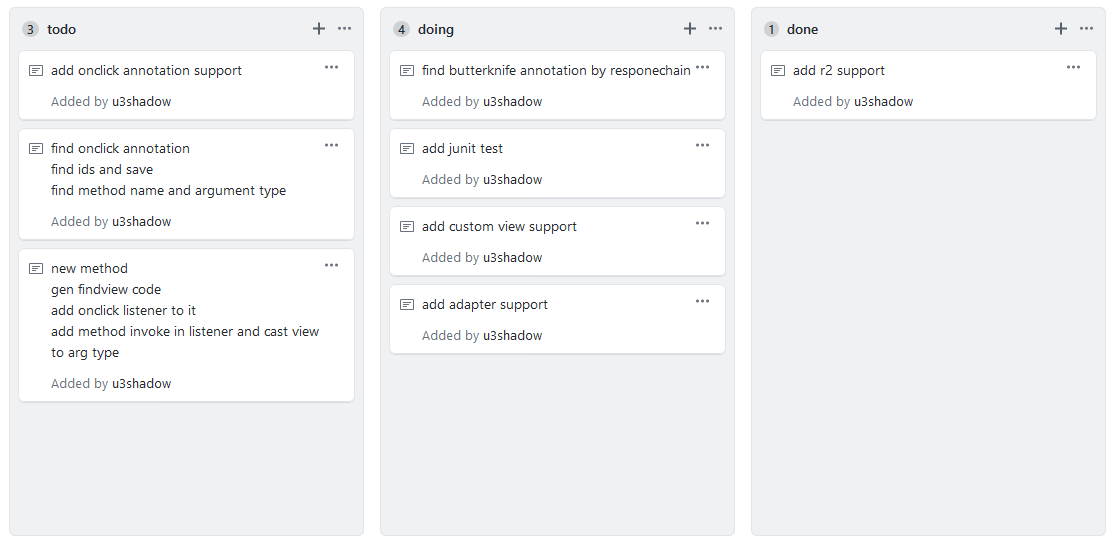Open menu for 'add custom view support' card
1115x548 pixels.
(703, 223)
